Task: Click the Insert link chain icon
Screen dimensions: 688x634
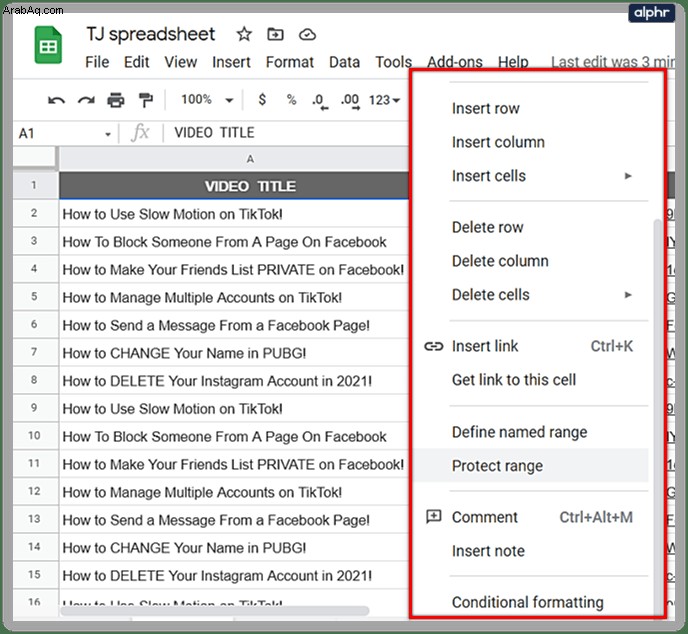Action: pos(434,347)
